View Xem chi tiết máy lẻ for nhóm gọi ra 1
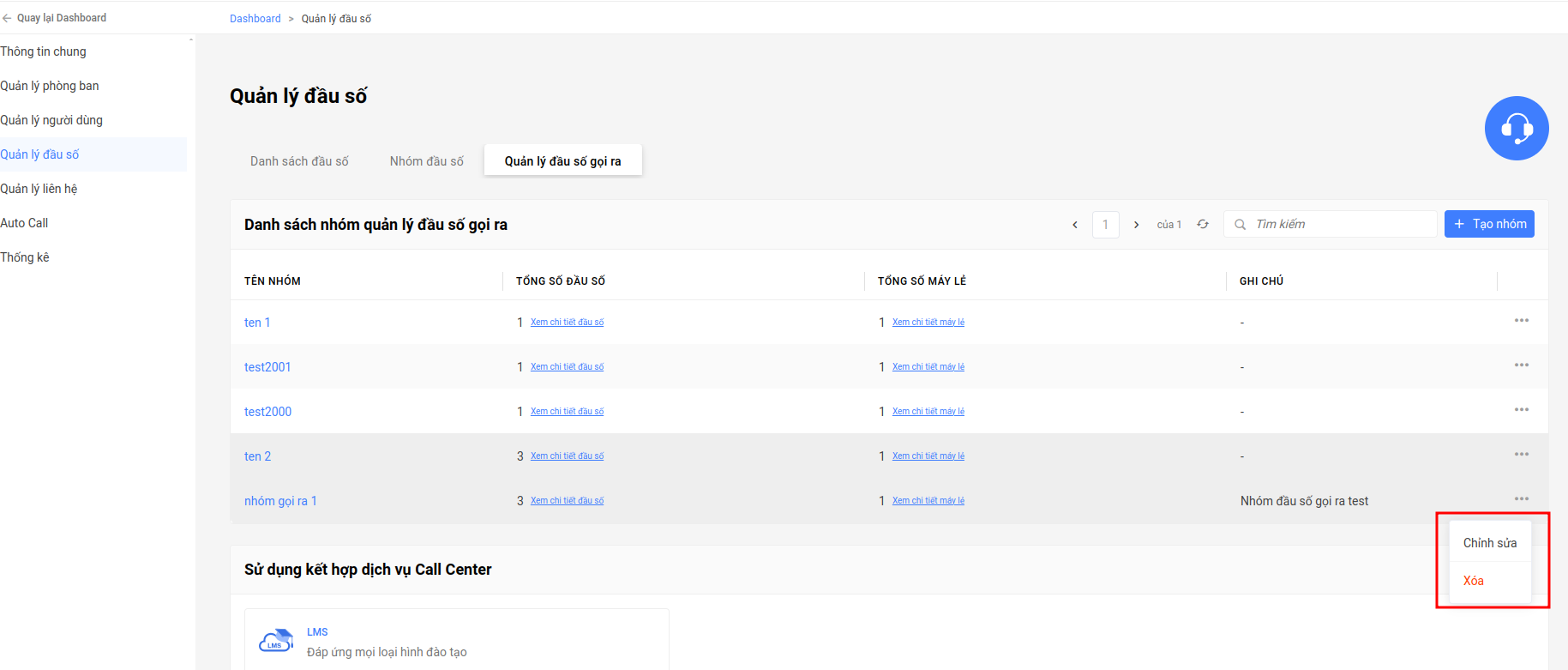The height and width of the screenshot is (670, 1568). click(928, 501)
